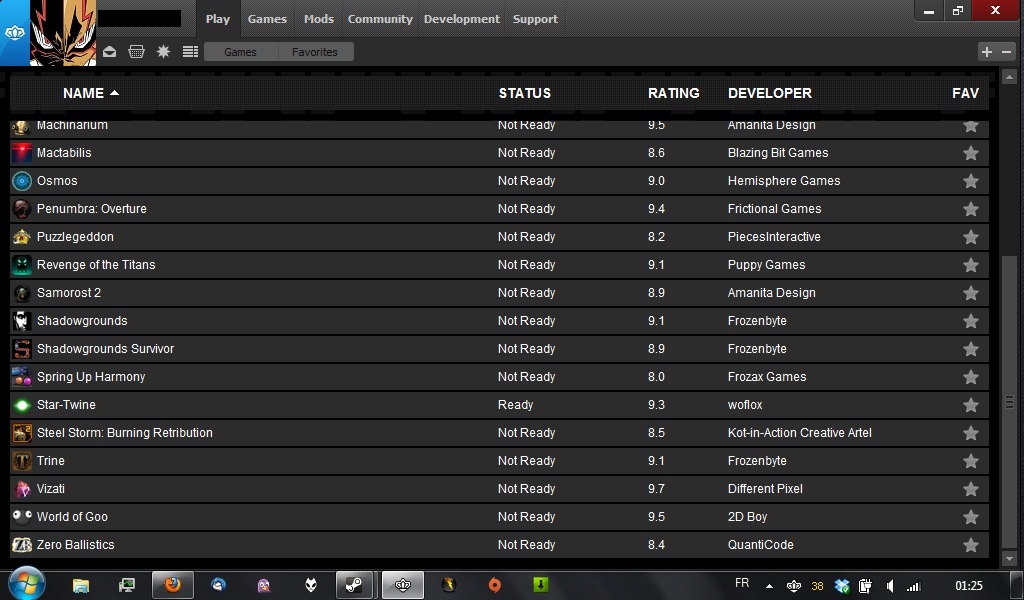
Task: Show hidden system tray icons arrow
Action: click(x=769, y=586)
